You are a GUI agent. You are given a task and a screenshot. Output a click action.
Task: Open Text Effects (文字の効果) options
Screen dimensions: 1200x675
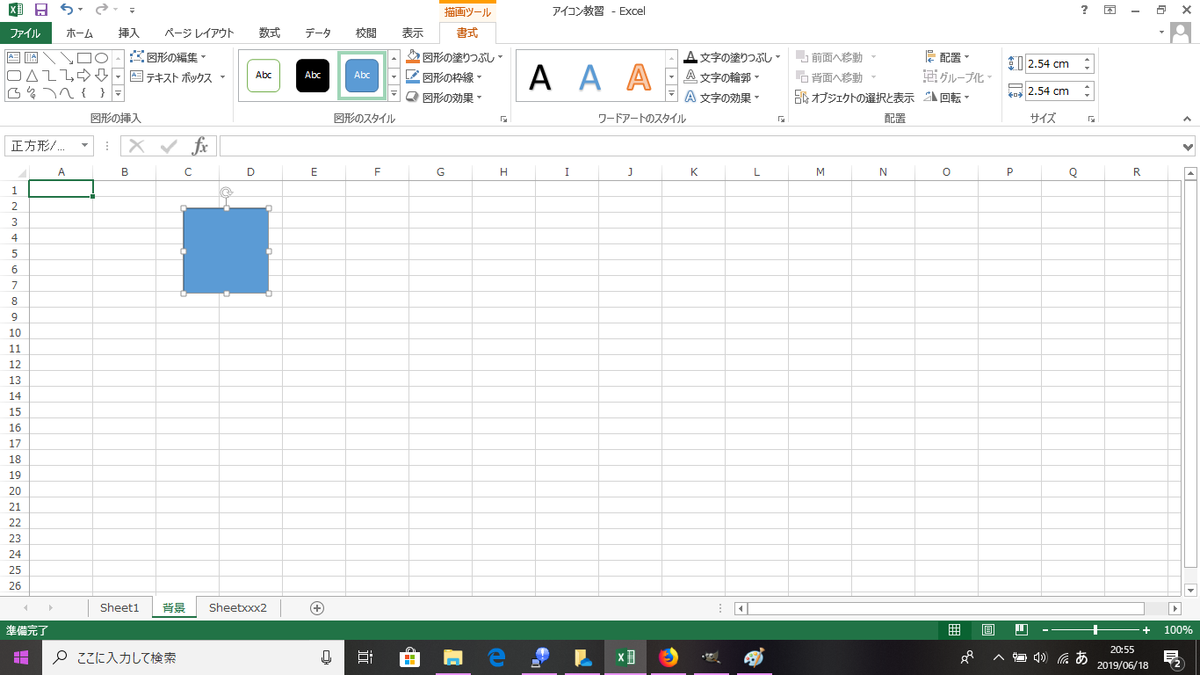pyautogui.click(x=724, y=97)
